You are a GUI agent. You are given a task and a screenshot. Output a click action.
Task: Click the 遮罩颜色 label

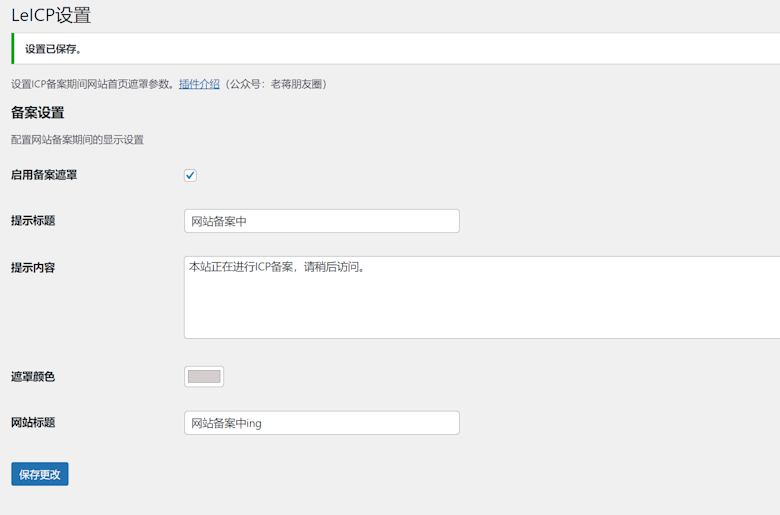[33, 377]
